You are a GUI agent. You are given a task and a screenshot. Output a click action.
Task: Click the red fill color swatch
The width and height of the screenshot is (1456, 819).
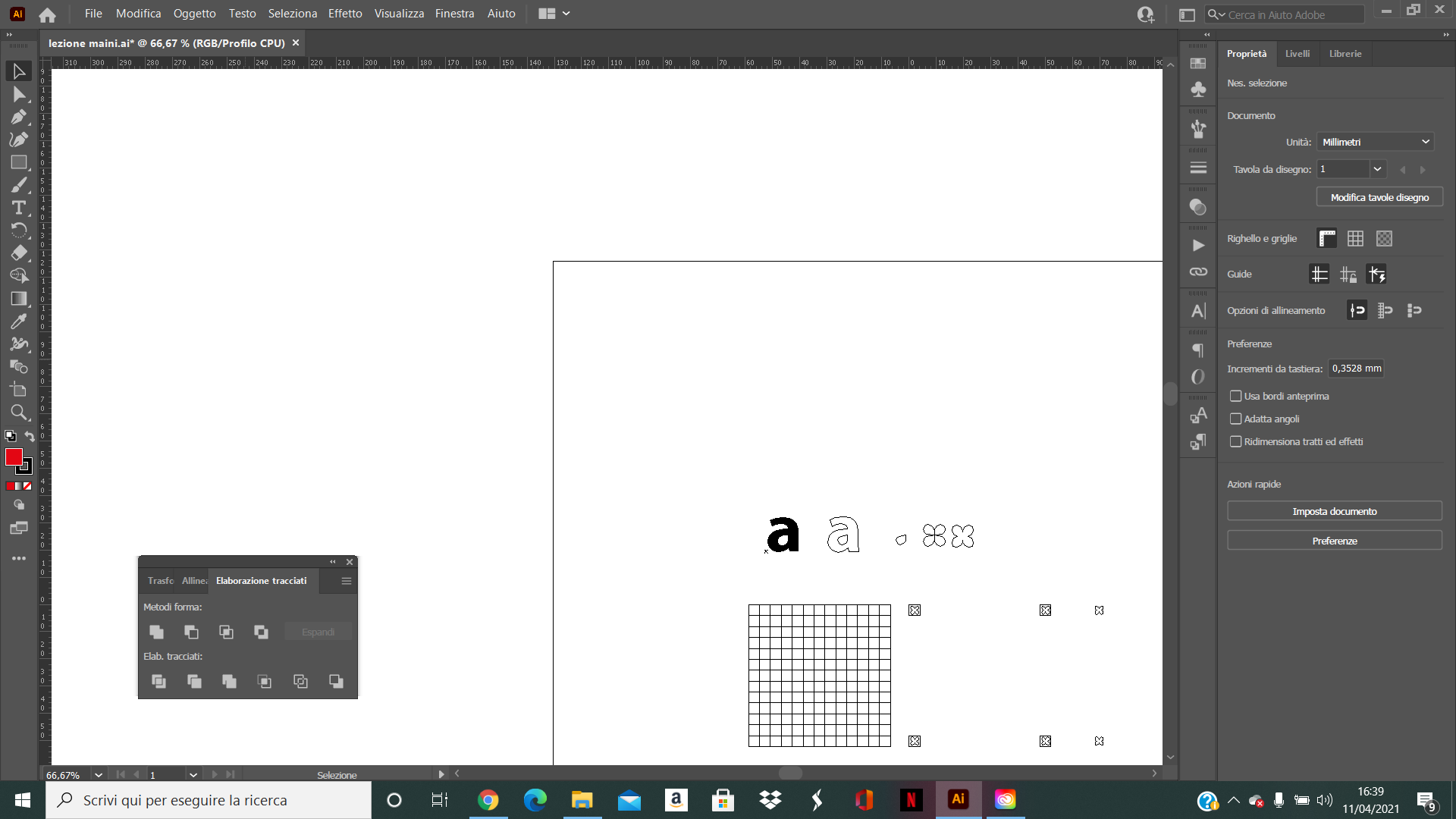14,457
